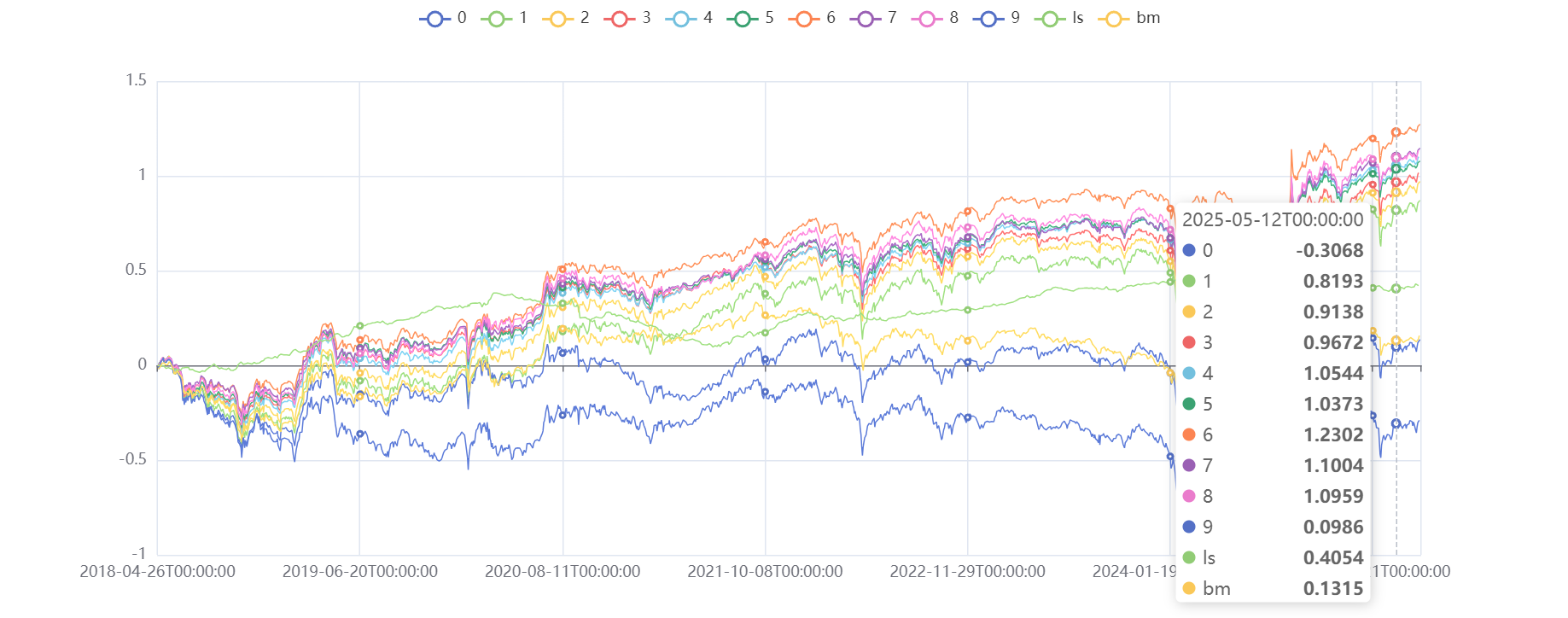Click the 2018-04-26 start date label
The height and width of the screenshot is (618, 1568).
tap(157, 572)
